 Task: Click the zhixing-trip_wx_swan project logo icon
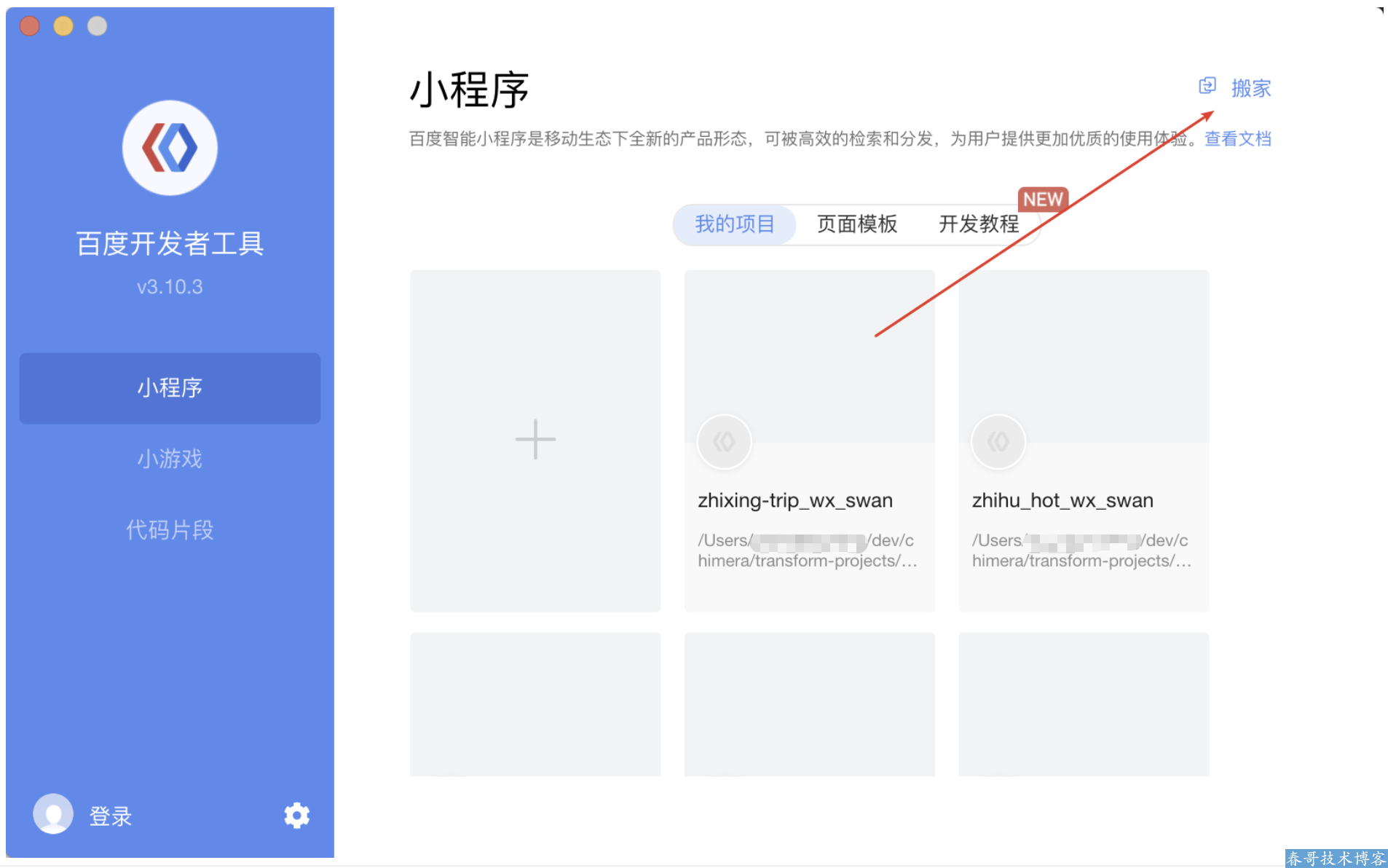[724, 441]
